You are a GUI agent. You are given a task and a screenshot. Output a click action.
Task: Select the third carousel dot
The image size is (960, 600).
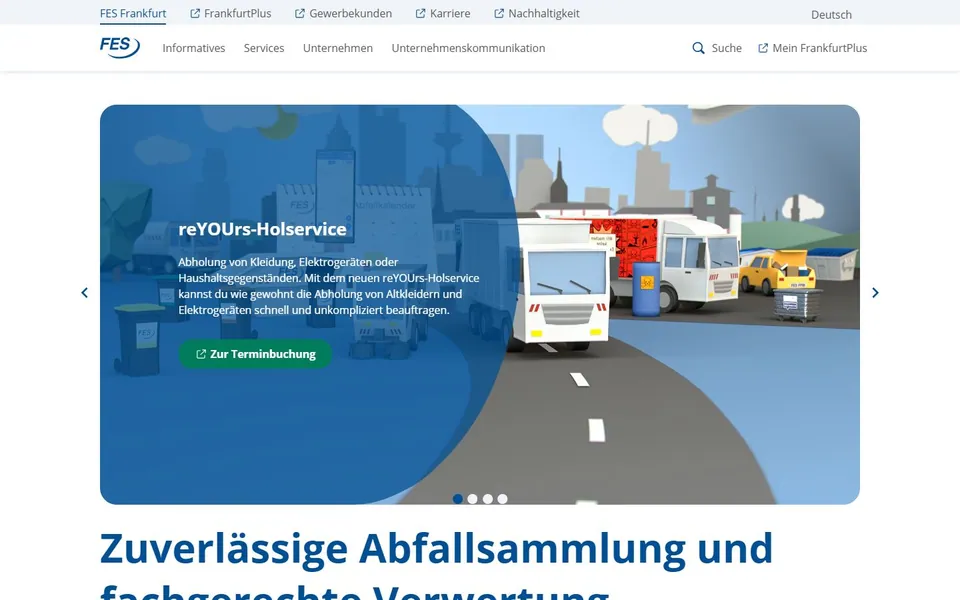coord(487,499)
